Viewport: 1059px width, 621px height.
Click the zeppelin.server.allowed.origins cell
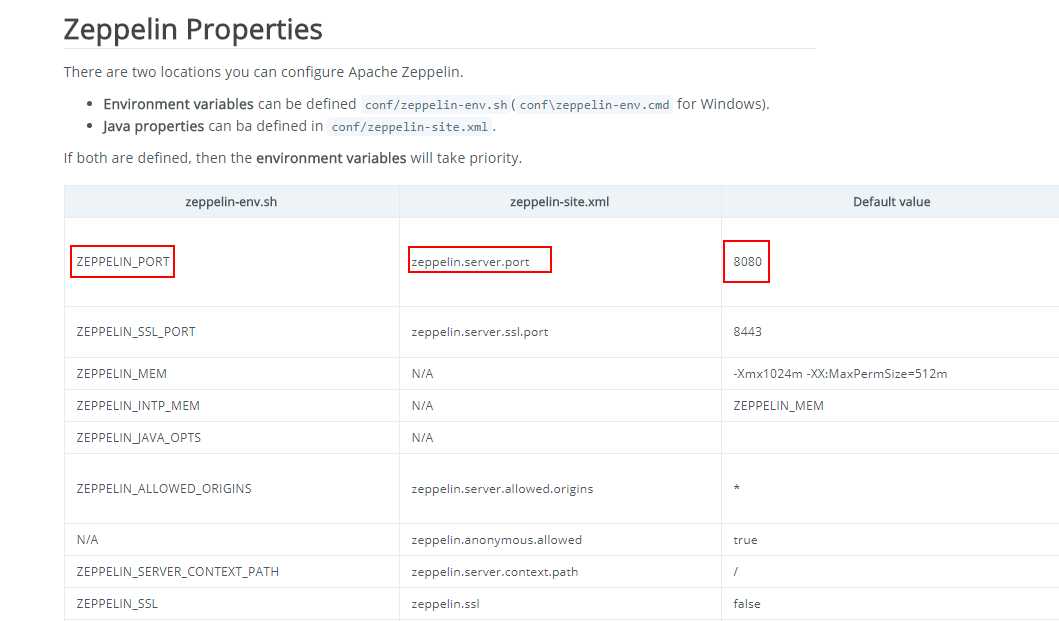coord(502,489)
